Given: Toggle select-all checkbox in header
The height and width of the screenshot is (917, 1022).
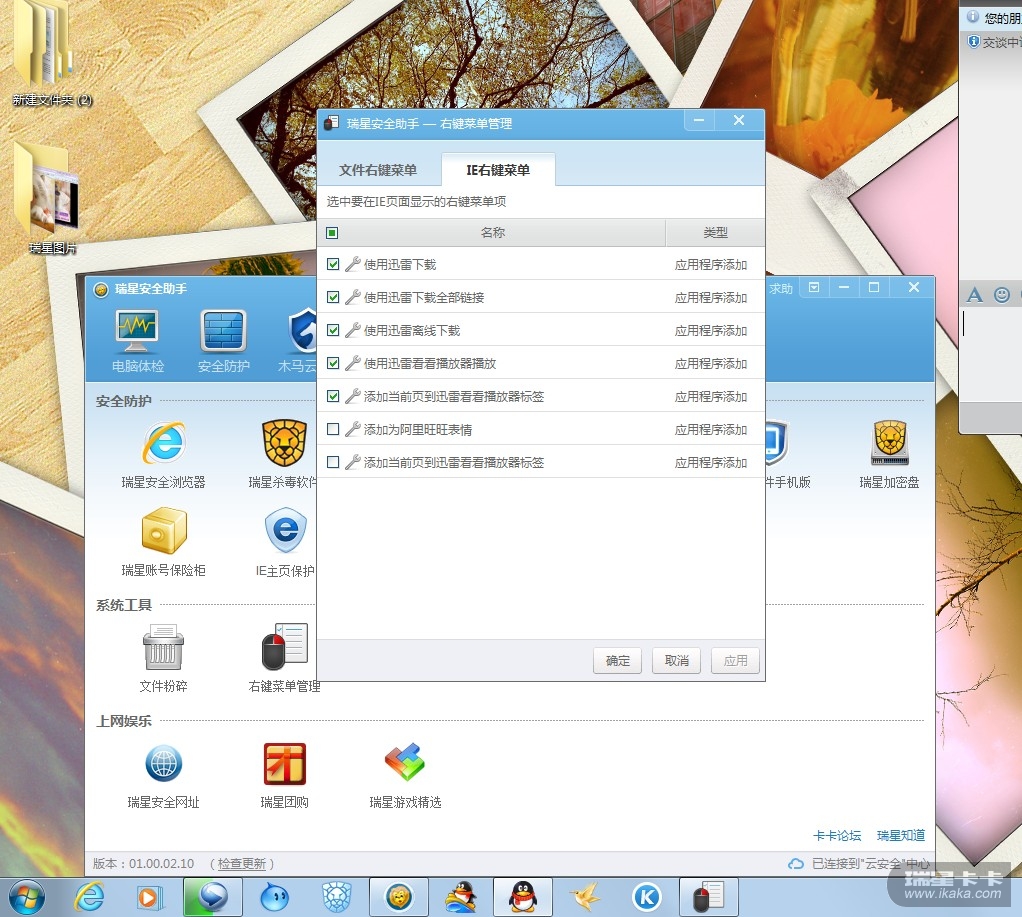Looking at the screenshot, I should coord(332,233).
